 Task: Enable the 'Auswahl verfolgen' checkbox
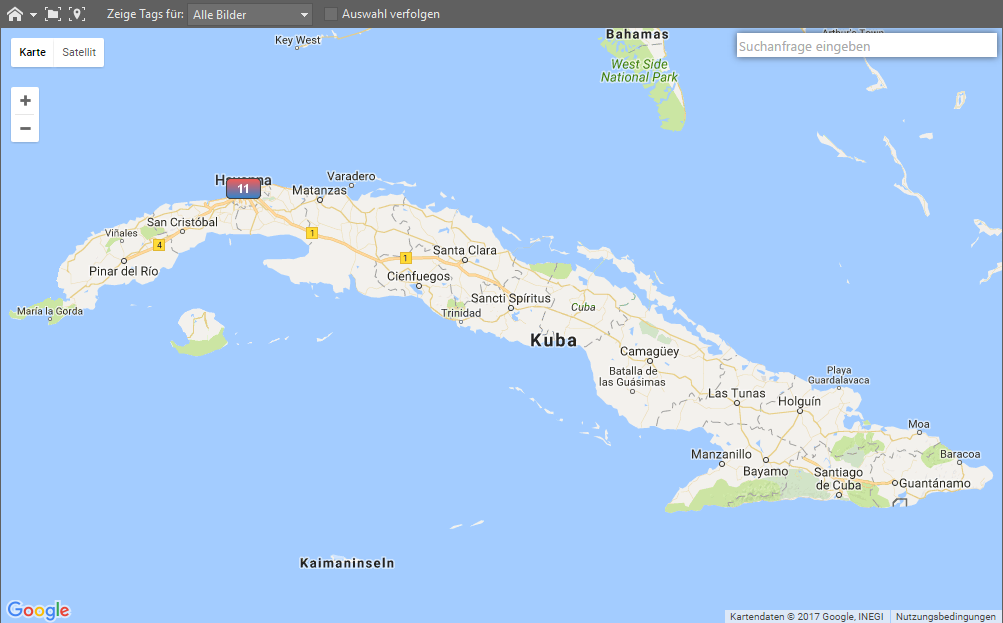[331, 14]
